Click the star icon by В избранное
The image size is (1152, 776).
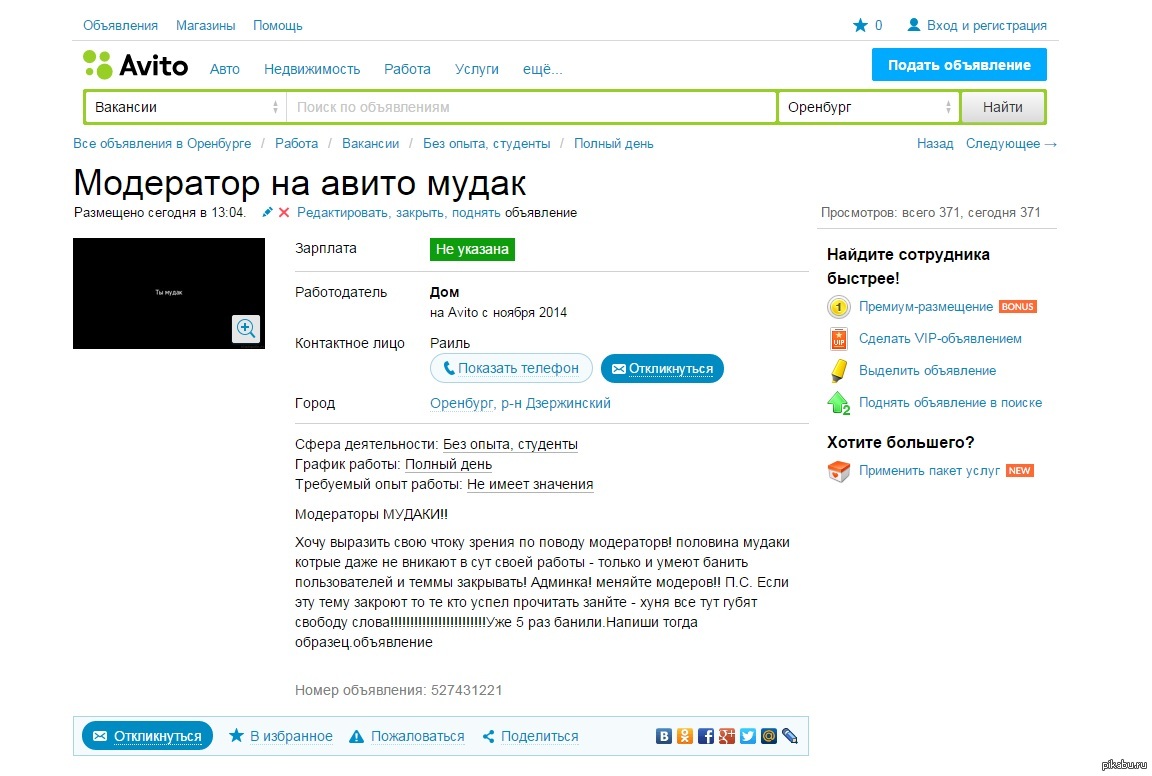236,736
